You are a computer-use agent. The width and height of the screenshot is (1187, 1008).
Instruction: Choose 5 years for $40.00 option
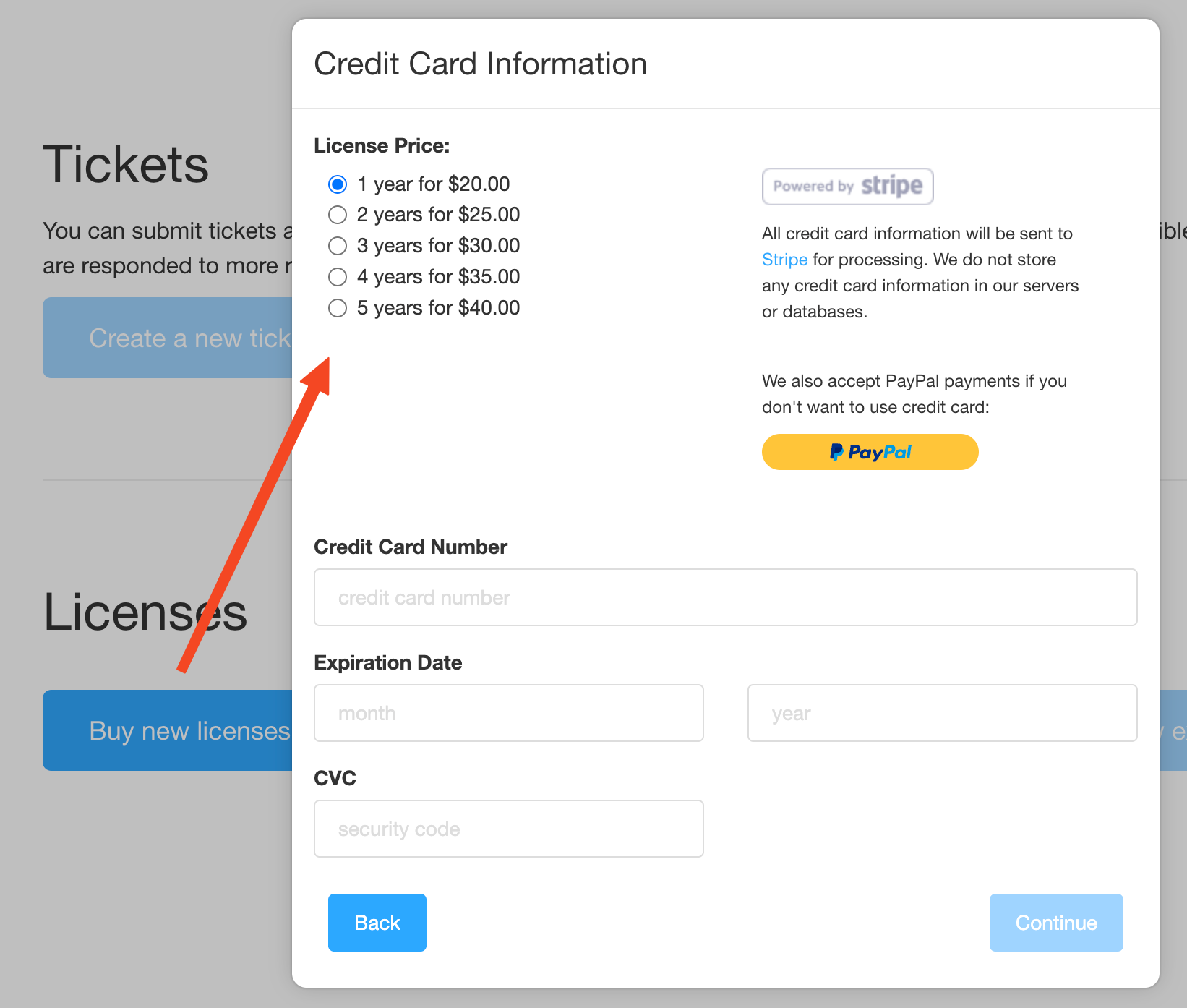[x=338, y=308]
